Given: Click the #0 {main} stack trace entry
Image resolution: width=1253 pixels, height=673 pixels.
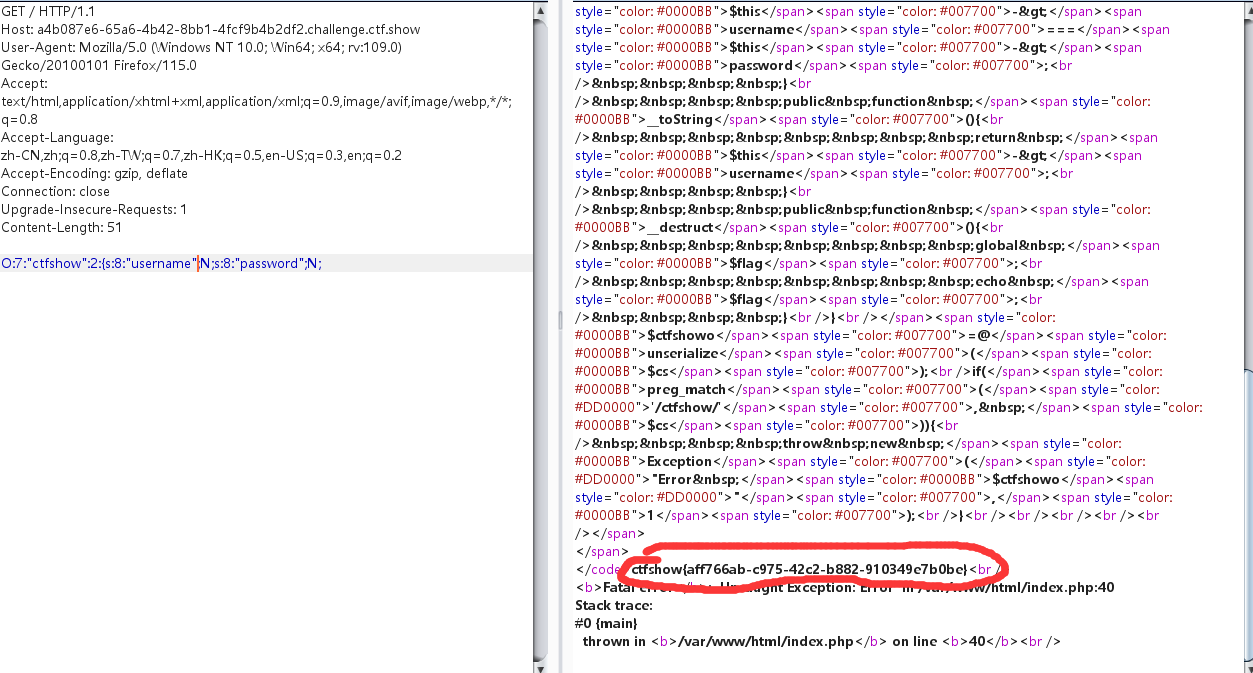Looking at the screenshot, I should 606,623.
